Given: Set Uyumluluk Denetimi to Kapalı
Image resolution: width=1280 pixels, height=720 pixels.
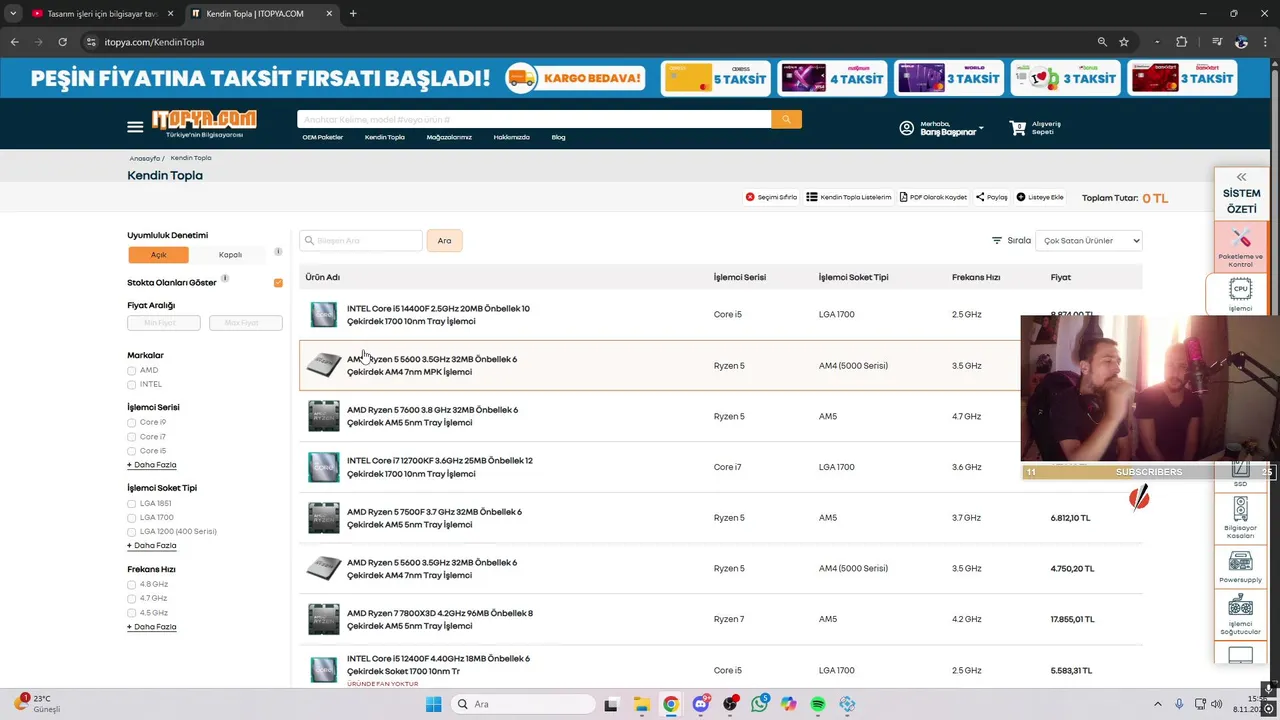Looking at the screenshot, I should coord(230,255).
